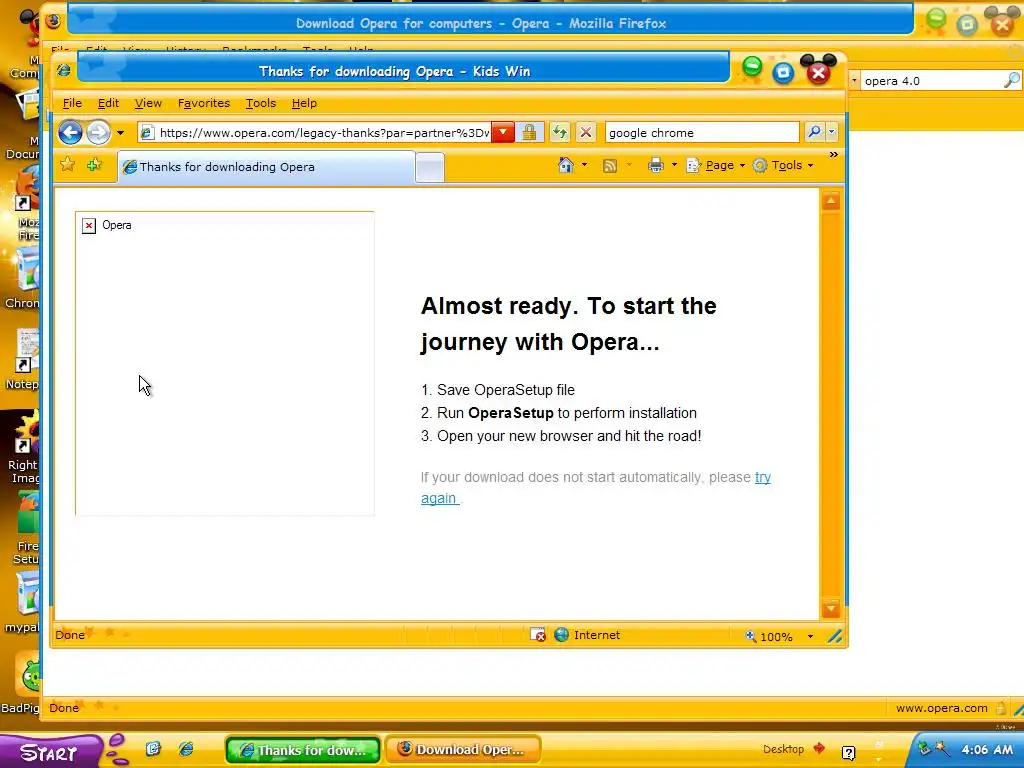
Task: Click the broken Opera image placeholder
Action: pos(225,363)
